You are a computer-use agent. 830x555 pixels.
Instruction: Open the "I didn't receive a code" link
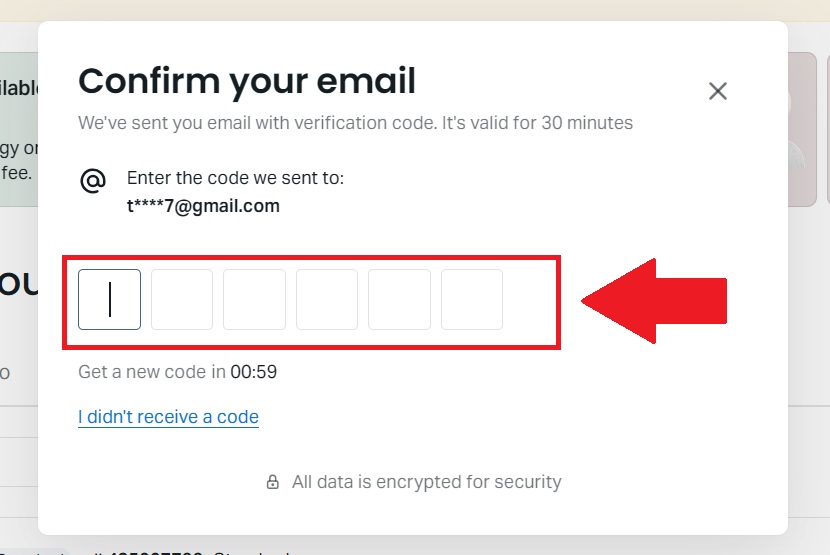tap(168, 417)
